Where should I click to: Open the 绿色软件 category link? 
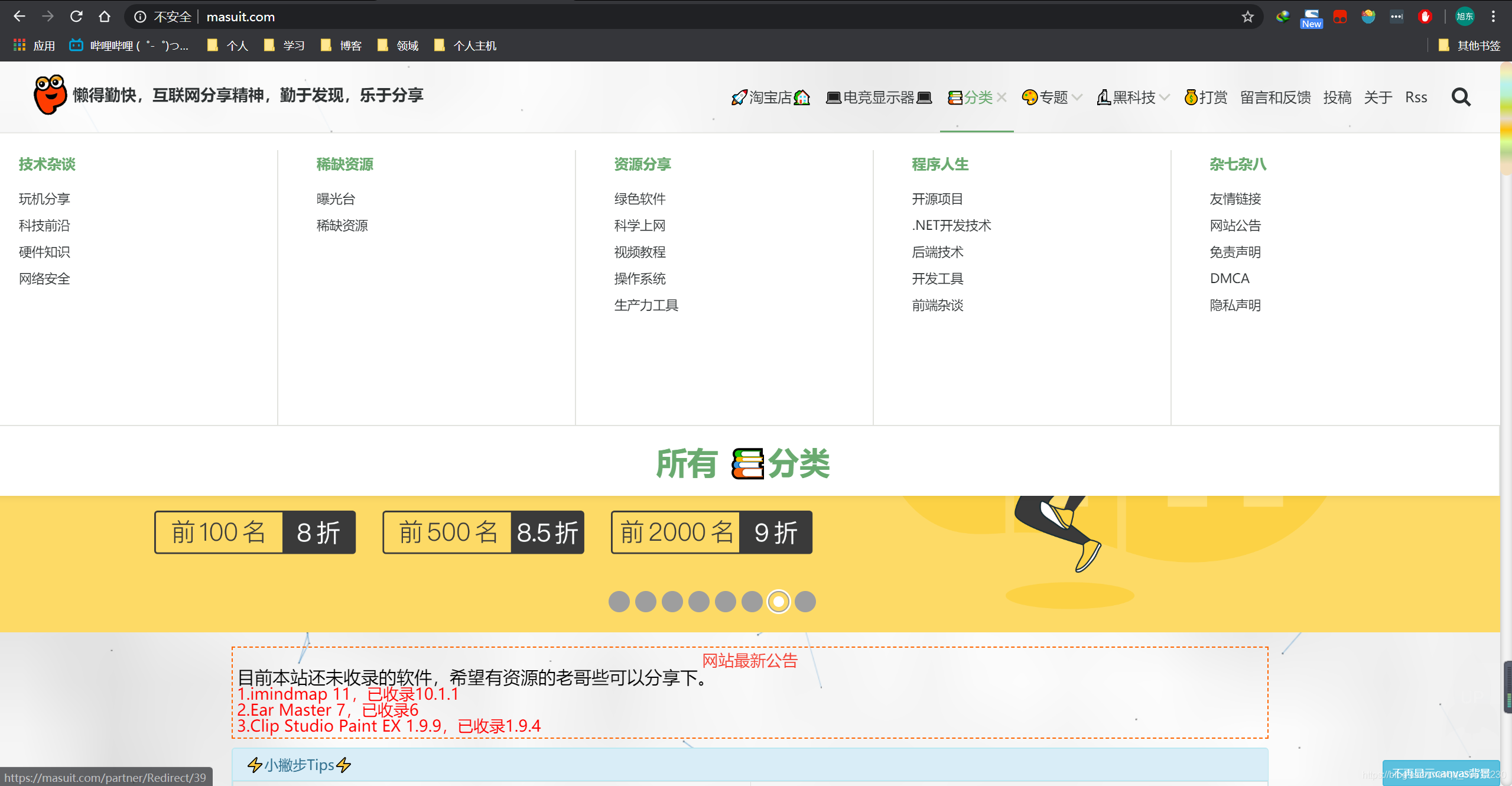point(639,199)
